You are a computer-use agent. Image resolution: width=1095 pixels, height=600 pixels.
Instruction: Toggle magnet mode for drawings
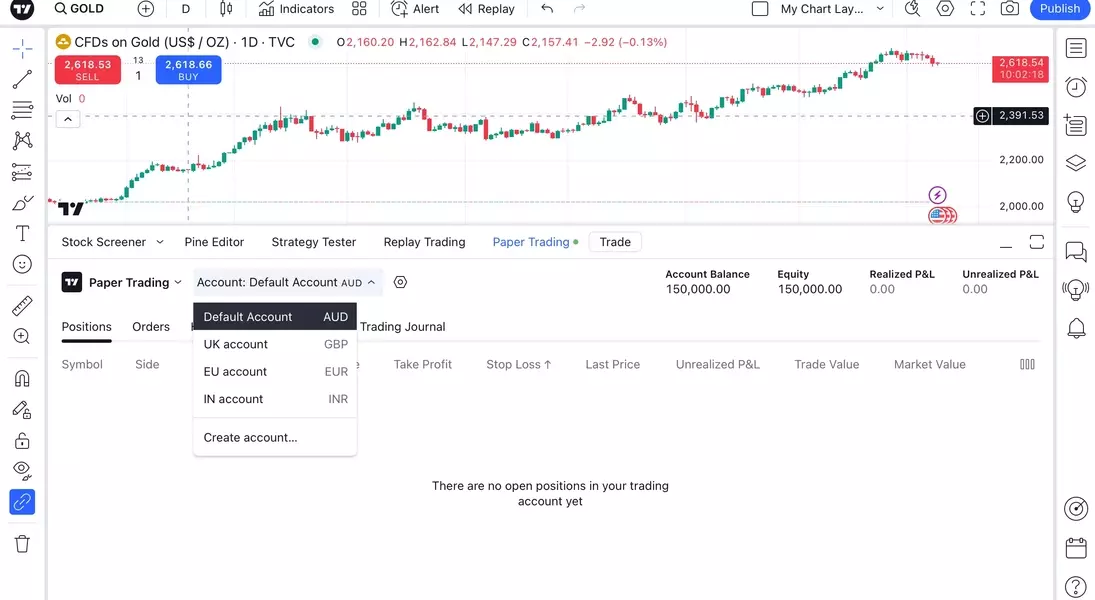(22, 379)
